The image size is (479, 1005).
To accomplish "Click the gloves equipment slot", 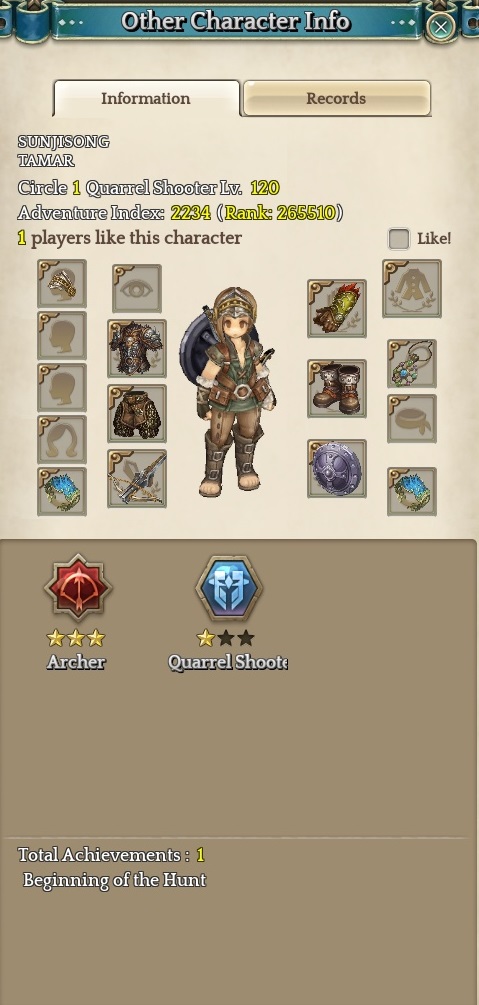I will 337,308.
